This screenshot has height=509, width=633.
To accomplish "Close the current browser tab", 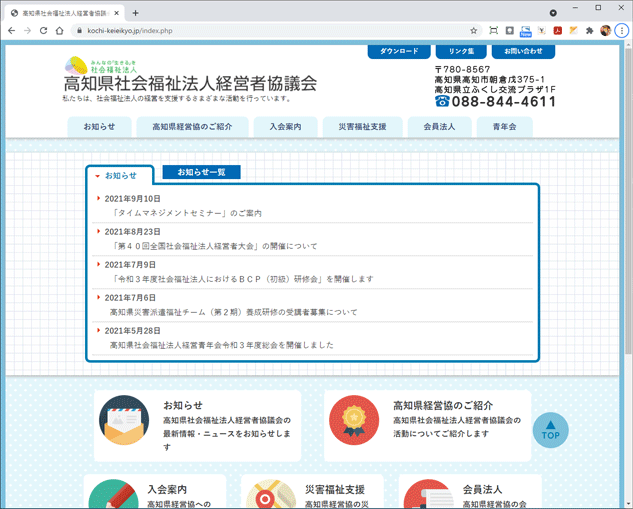I will (117, 13).
